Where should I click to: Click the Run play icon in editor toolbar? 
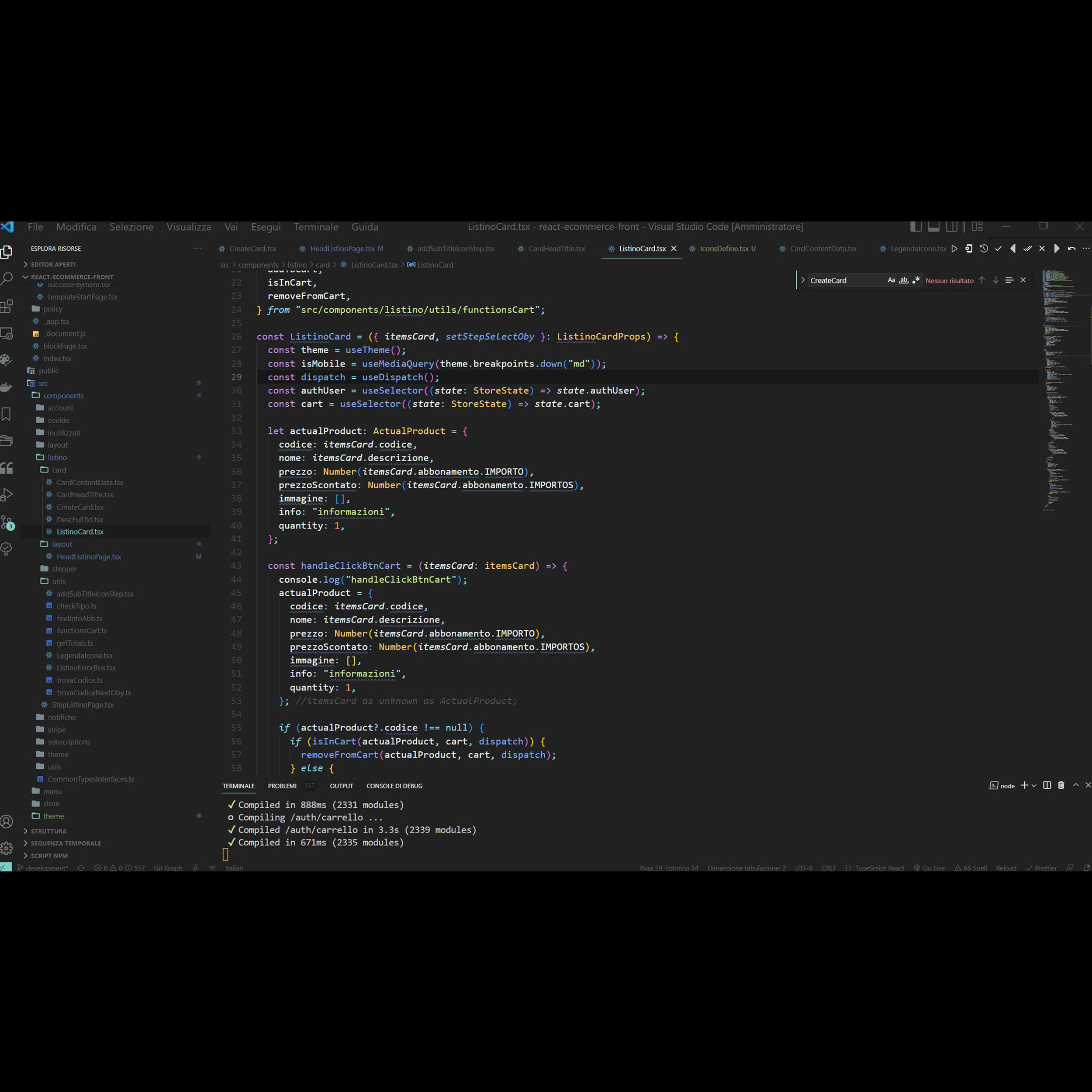click(955, 249)
